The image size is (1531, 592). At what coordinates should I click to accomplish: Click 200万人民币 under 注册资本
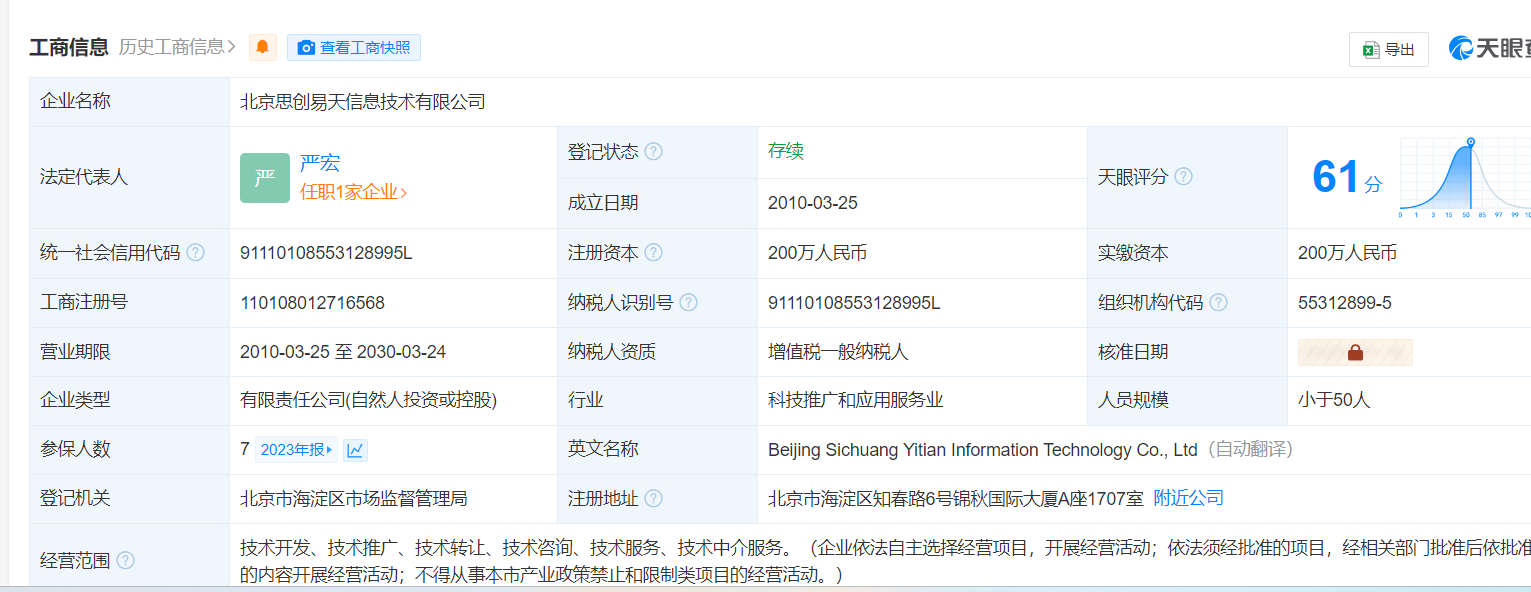pos(817,253)
